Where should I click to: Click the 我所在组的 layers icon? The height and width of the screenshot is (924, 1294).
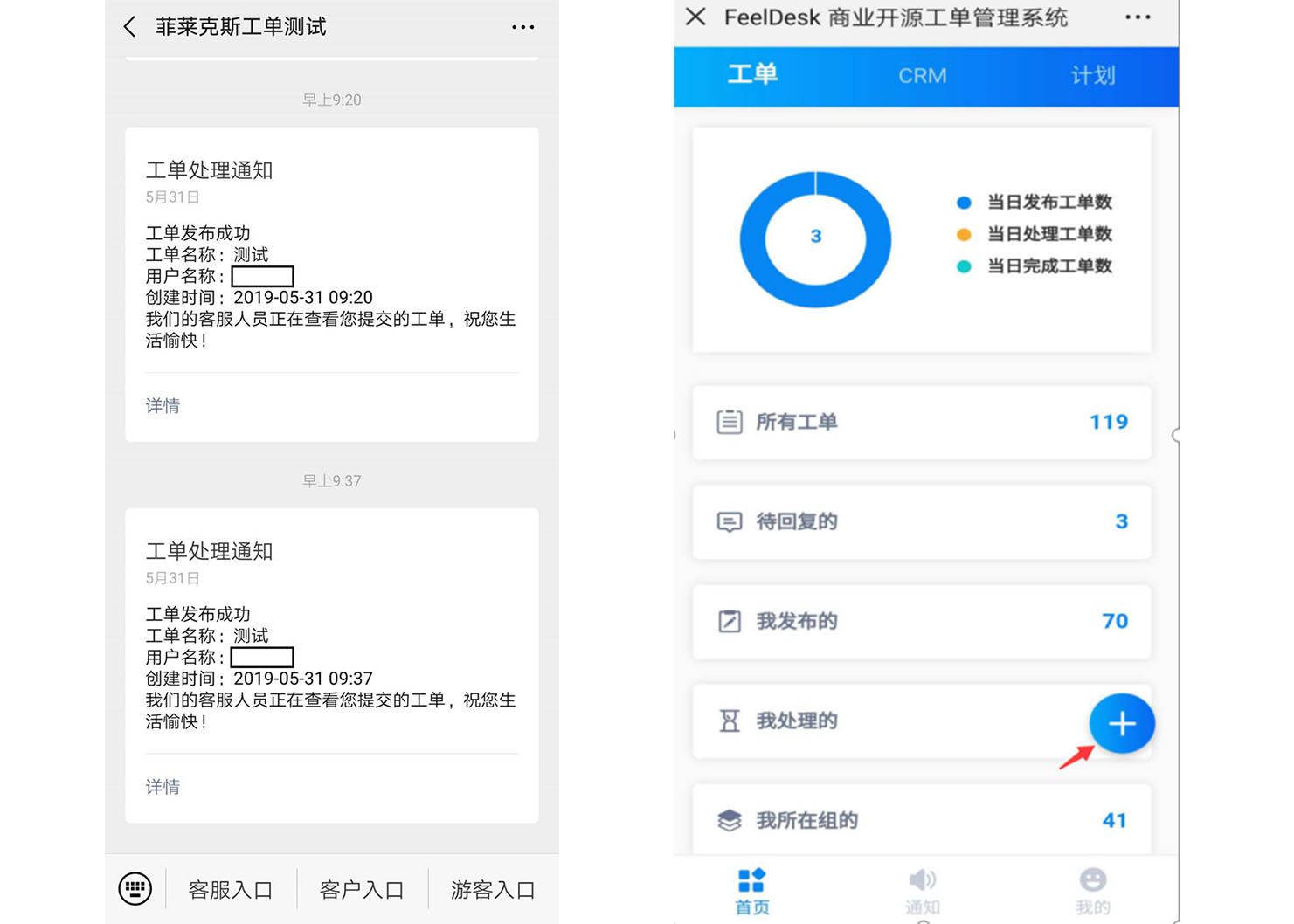point(730,820)
